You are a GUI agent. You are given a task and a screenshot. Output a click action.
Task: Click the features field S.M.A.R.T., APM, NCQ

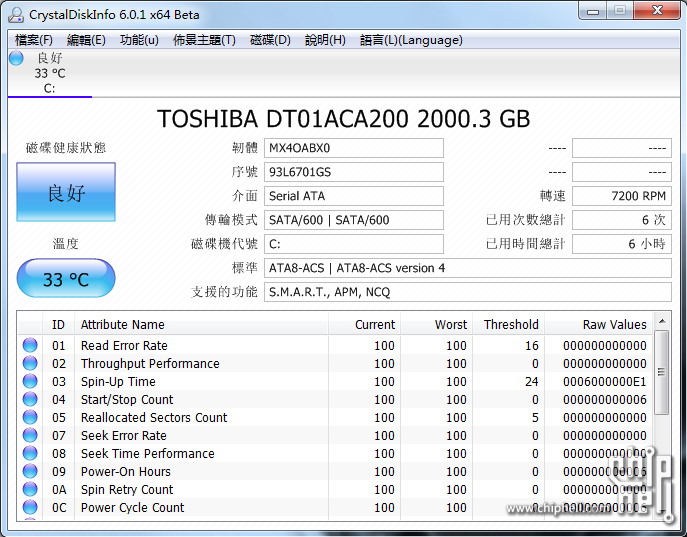coord(467,292)
